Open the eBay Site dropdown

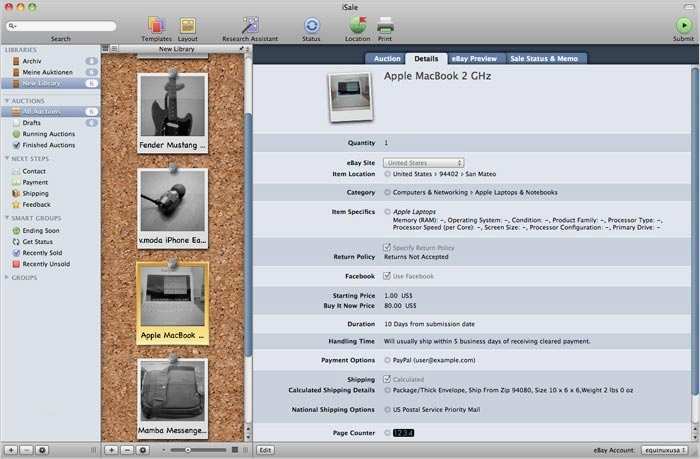423,163
